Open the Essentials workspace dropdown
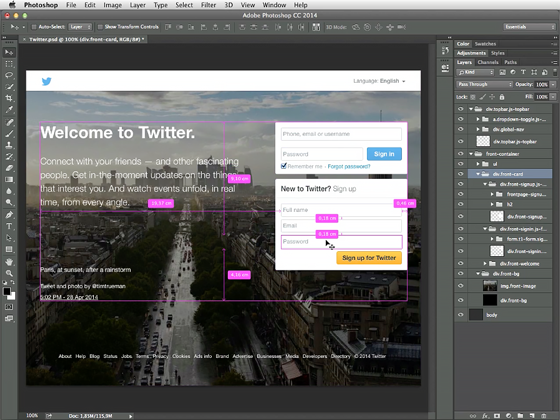This screenshot has height=420, width=560. pos(529,27)
